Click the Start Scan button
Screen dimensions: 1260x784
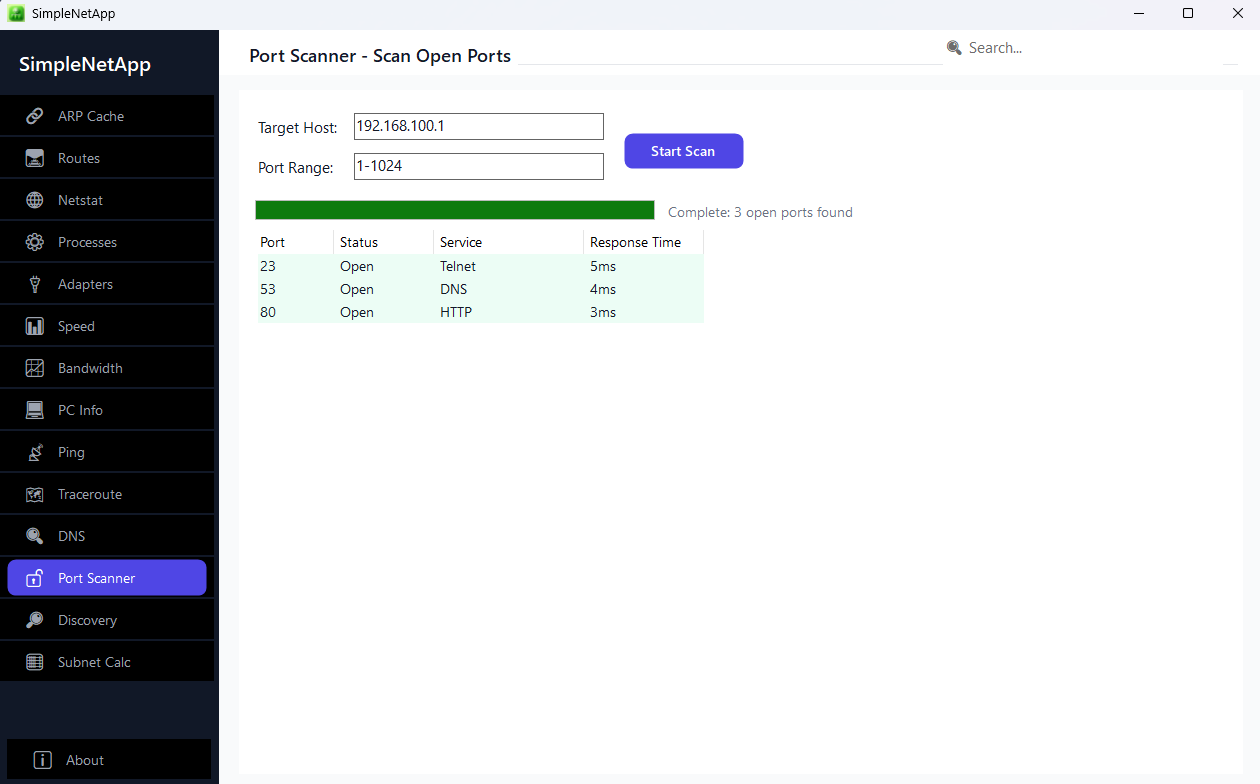[684, 151]
